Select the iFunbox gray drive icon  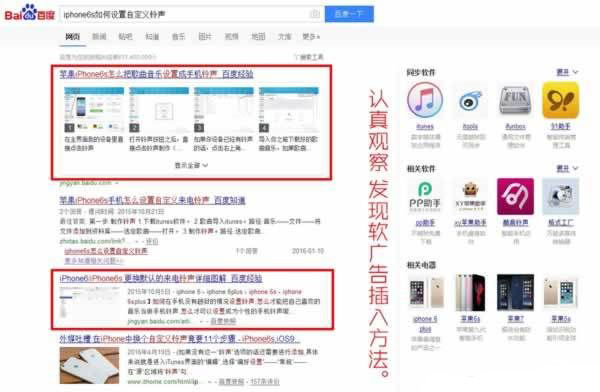[x=515, y=100]
